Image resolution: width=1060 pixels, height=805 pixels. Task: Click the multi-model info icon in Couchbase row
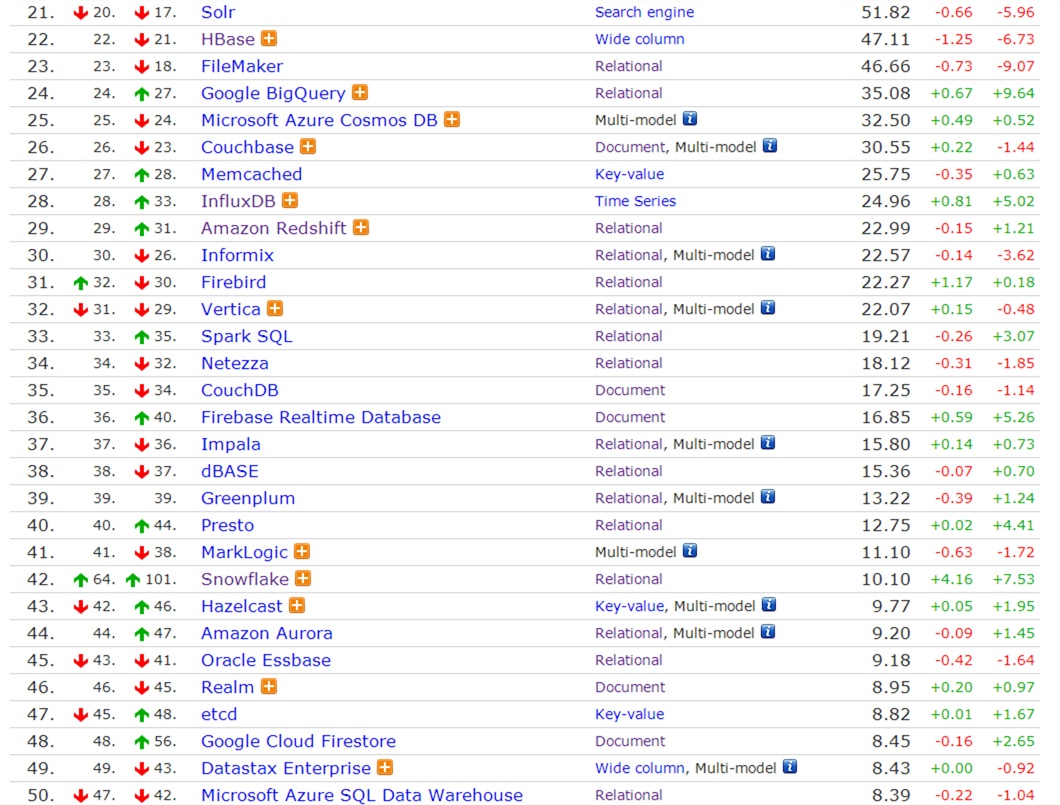tap(770, 146)
